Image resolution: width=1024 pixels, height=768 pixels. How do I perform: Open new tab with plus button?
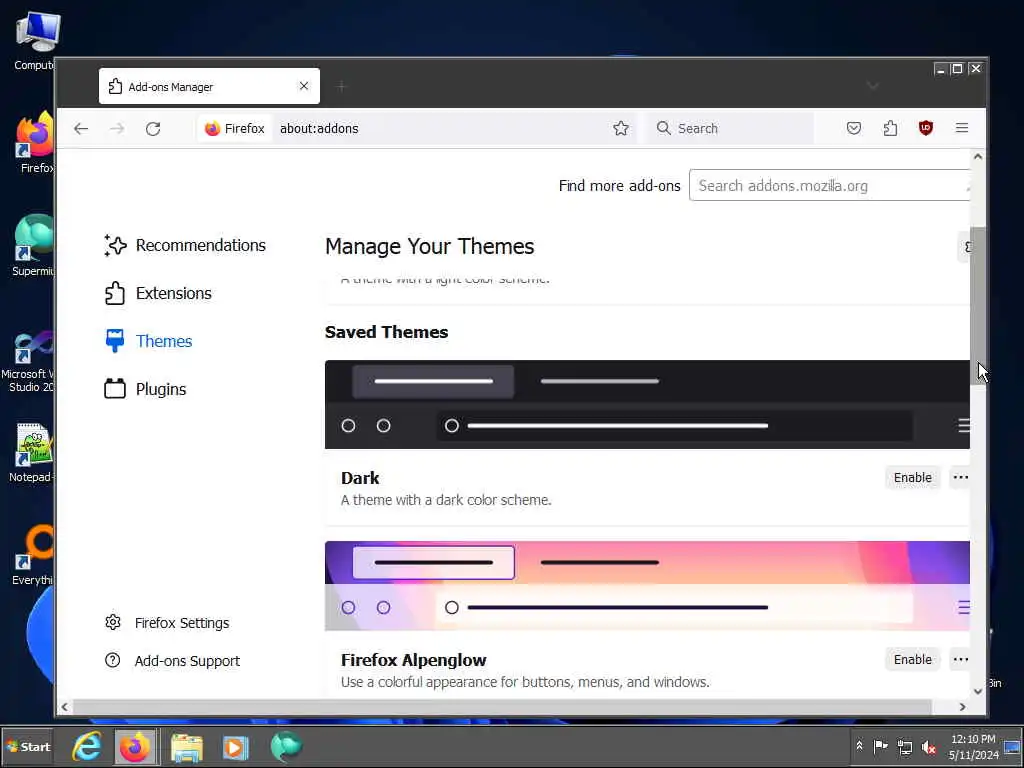(x=342, y=86)
